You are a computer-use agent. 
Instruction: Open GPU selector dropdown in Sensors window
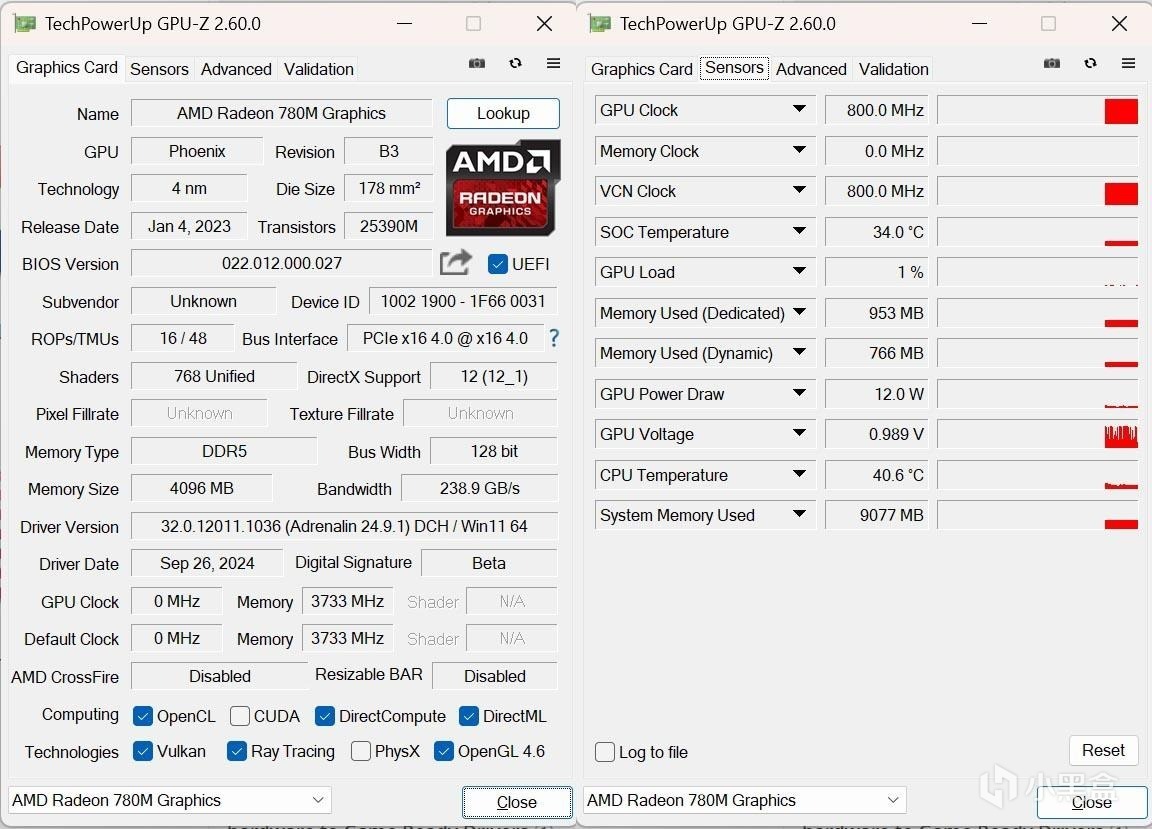tap(744, 800)
